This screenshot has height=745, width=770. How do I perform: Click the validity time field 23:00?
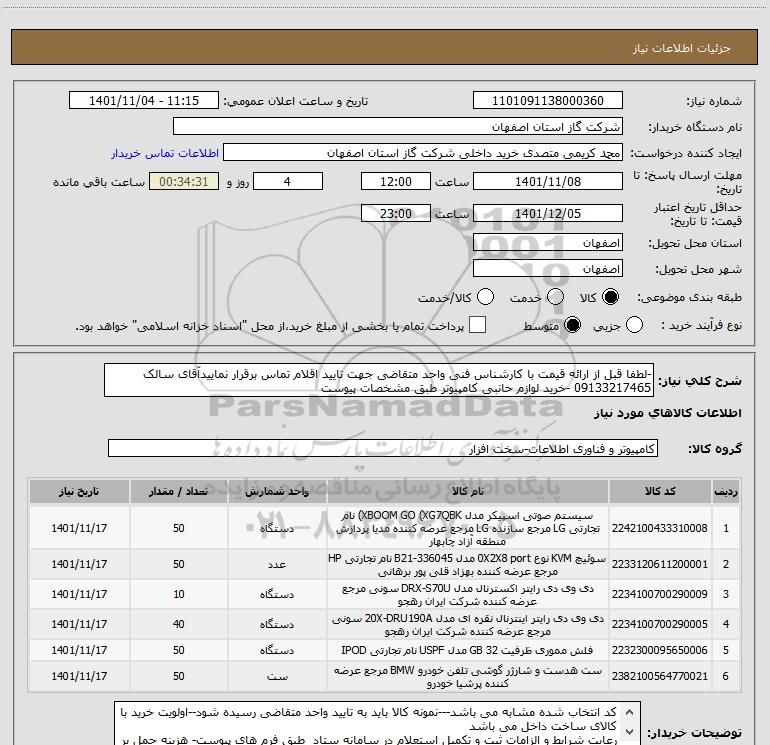point(396,213)
